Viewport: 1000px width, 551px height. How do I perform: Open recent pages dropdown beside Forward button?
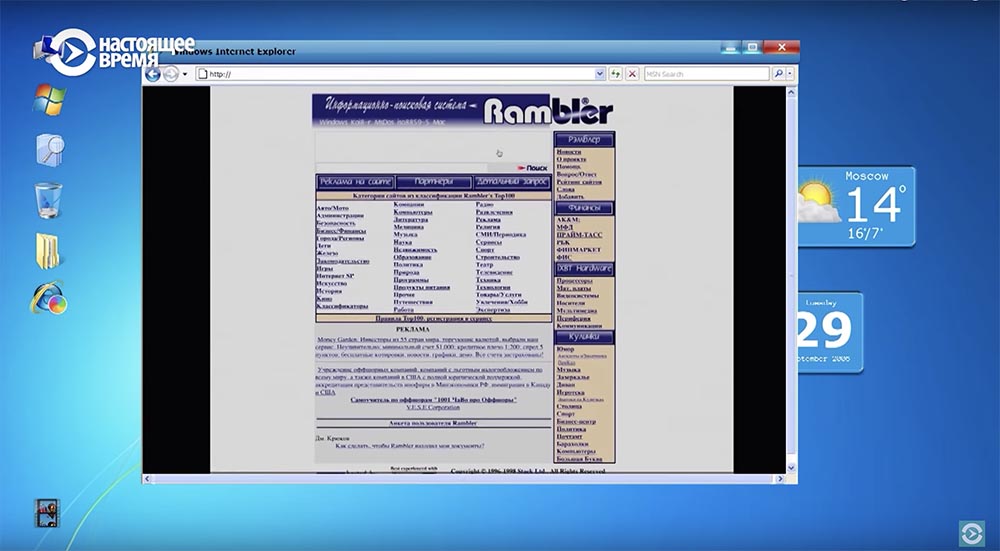185,74
